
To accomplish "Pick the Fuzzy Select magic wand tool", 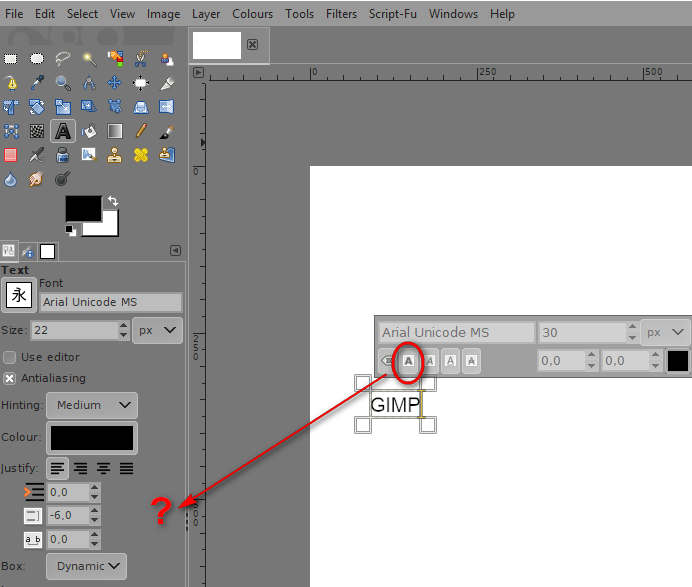I will point(88,58).
